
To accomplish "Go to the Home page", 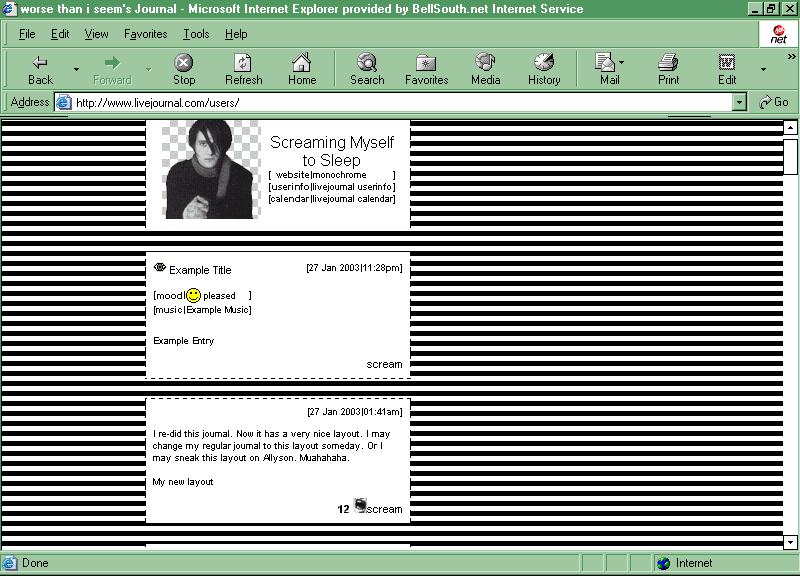I will tap(302, 70).
